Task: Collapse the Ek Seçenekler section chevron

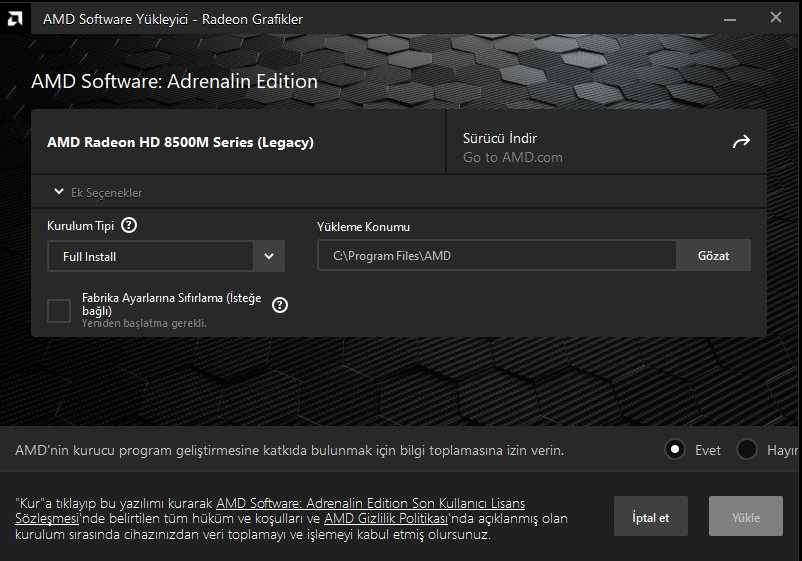Action: click(59, 192)
